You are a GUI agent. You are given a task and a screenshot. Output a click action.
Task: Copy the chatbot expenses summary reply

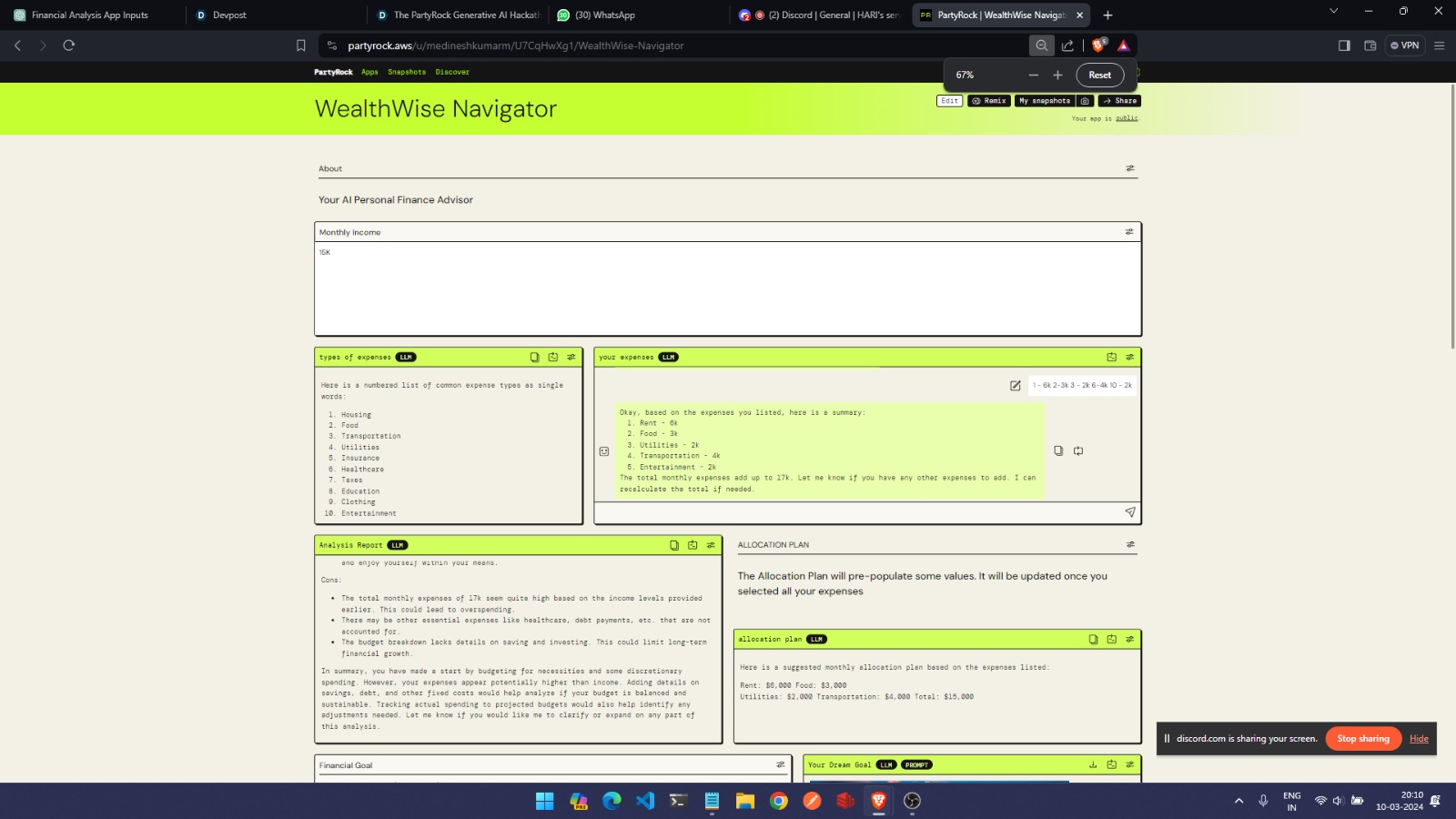click(1058, 450)
